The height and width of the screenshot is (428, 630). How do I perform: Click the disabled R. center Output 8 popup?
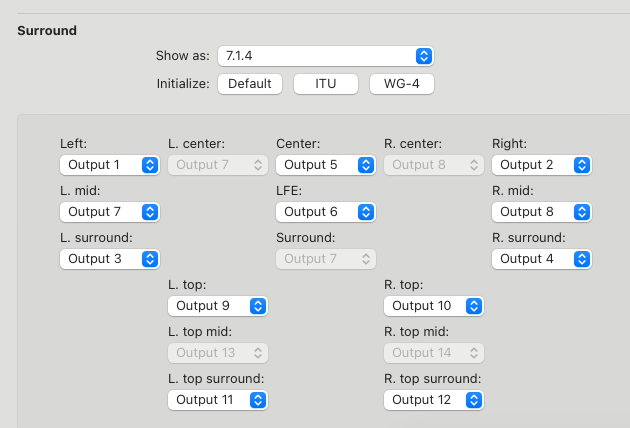[x=434, y=165]
